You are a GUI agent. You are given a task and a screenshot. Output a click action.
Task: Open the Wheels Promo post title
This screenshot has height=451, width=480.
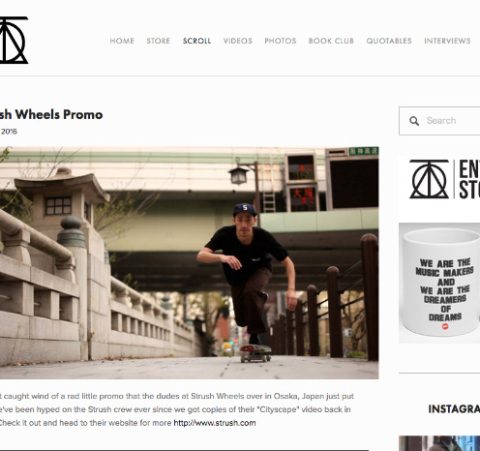coord(51,115)
